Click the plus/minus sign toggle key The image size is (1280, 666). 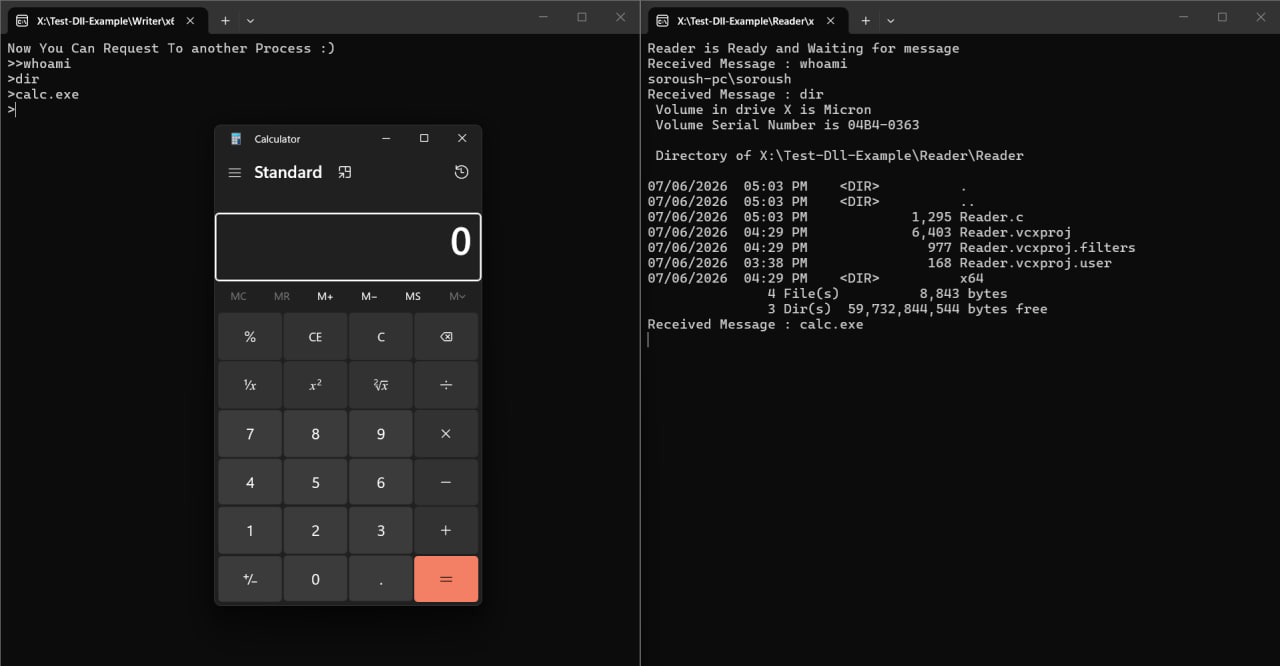[x=250, y=579]
